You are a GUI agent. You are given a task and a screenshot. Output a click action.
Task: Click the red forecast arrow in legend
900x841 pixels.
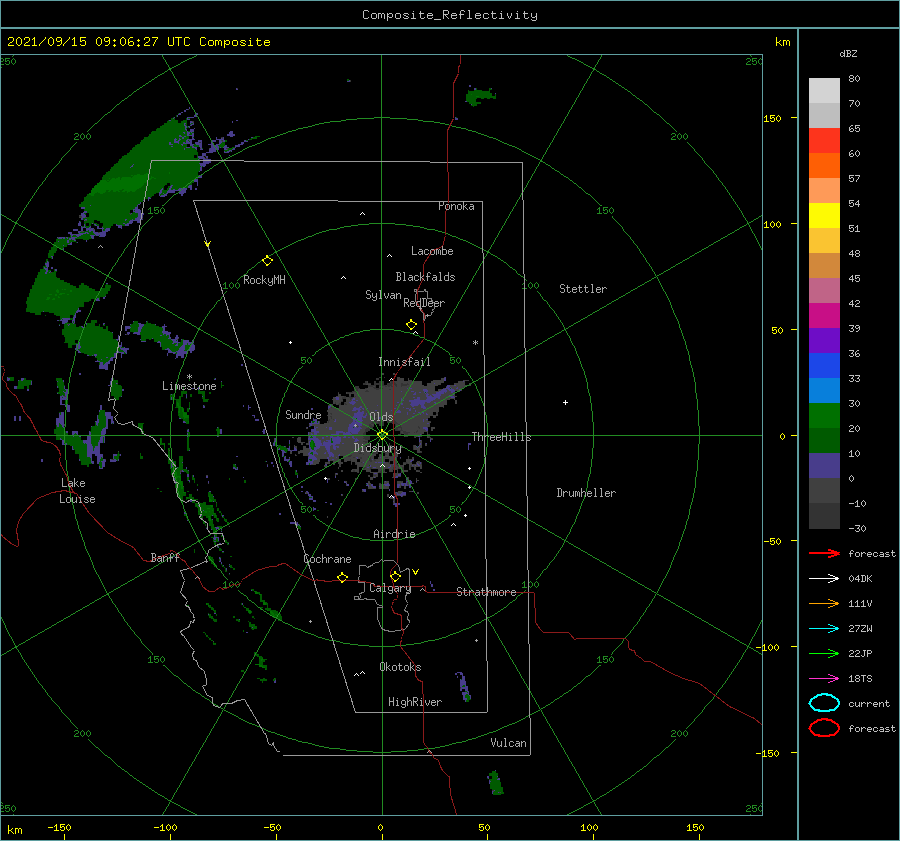(824, 553)
